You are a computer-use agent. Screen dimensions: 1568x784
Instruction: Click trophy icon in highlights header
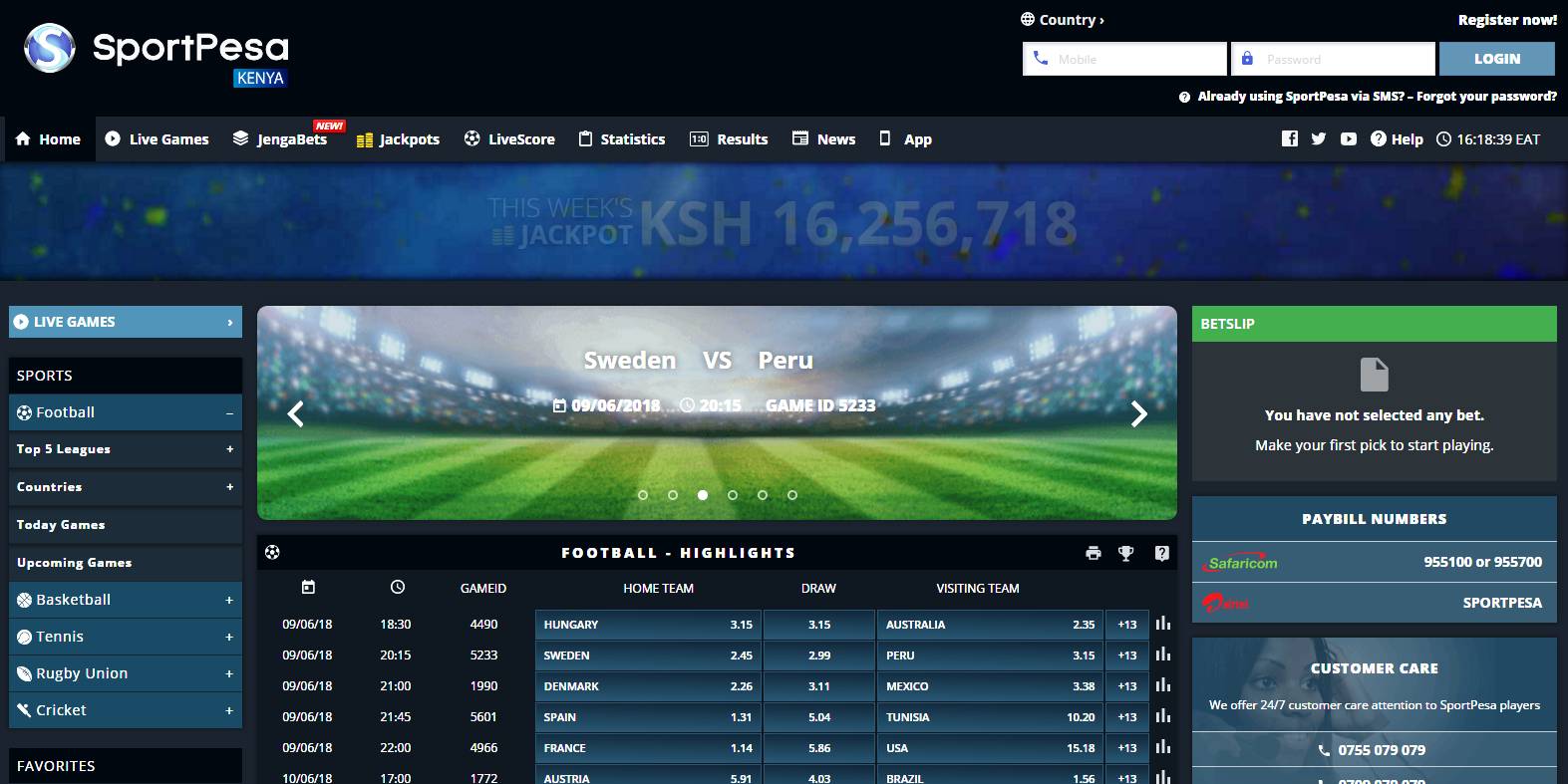(1126, 553)
